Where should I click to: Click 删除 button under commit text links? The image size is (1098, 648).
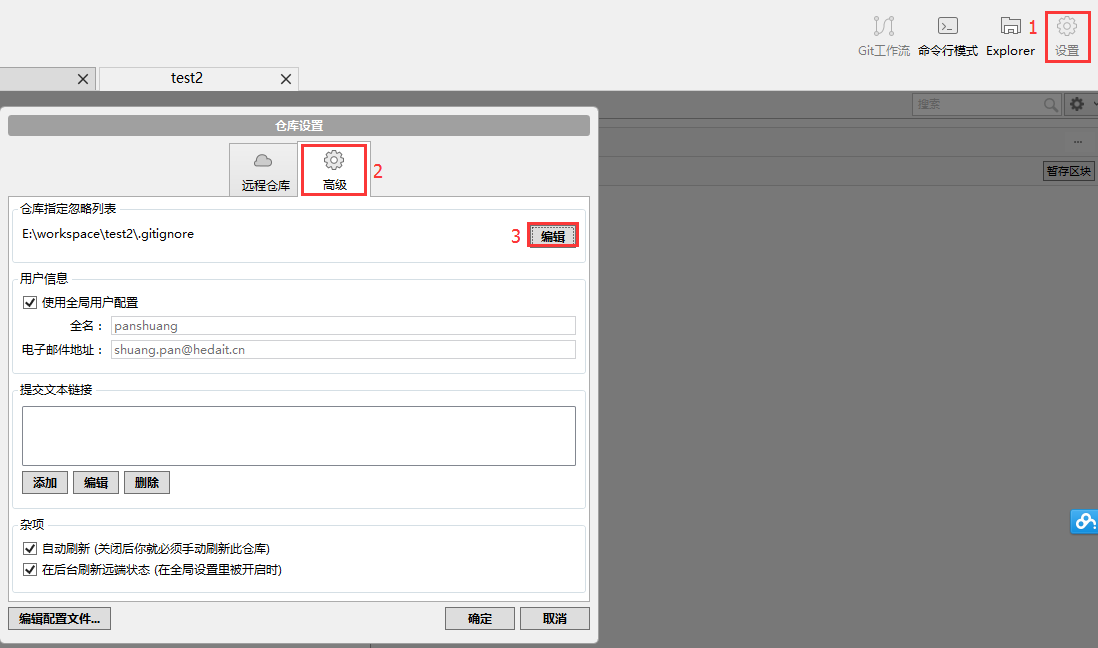pyautogui.click(x=147, y=483)
